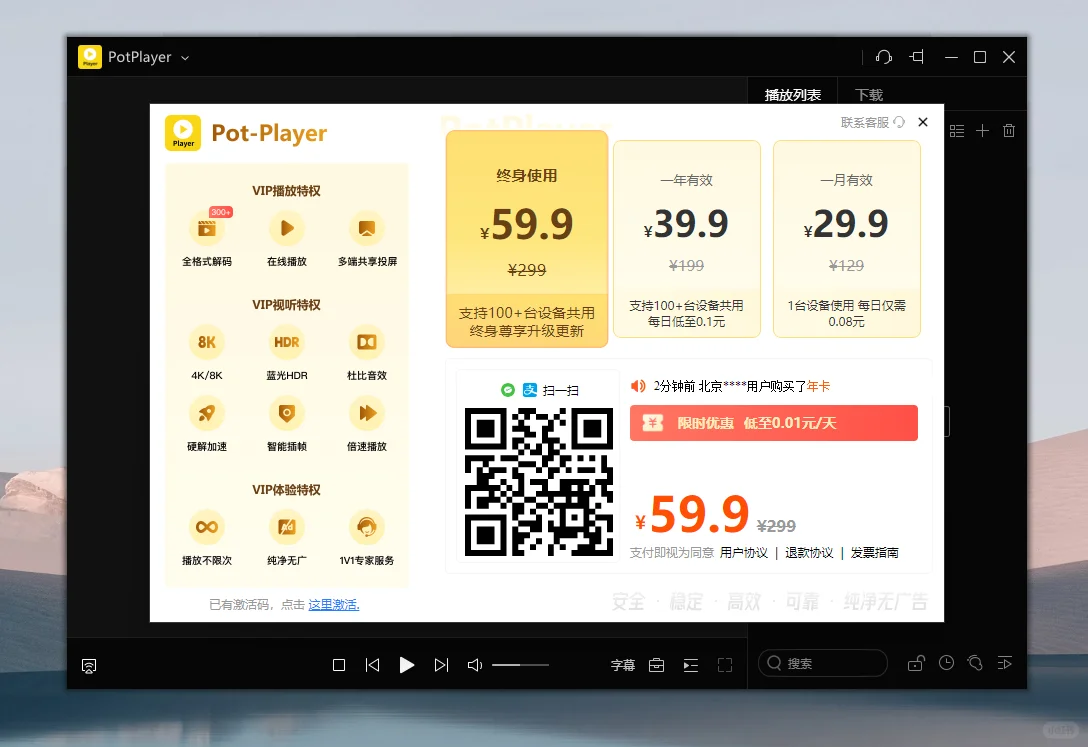
Task: Open the 用户协议 link
Action: [744, 553]
